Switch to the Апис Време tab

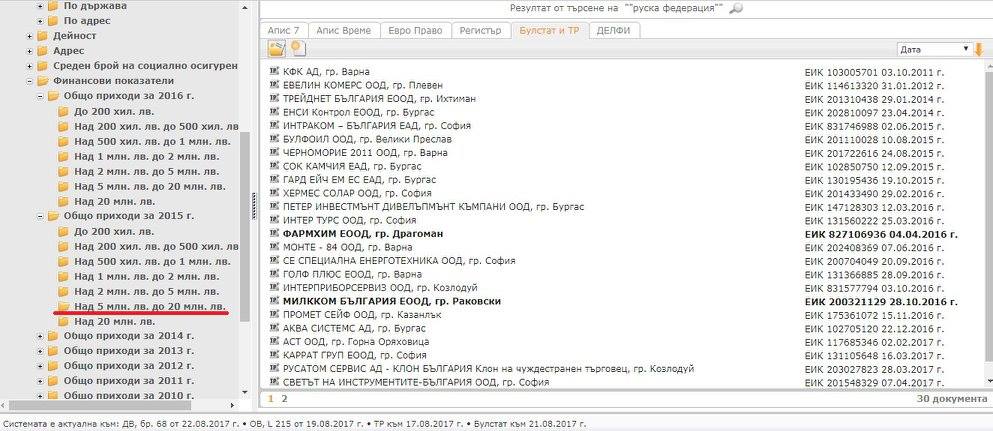(x=345, y=30)
